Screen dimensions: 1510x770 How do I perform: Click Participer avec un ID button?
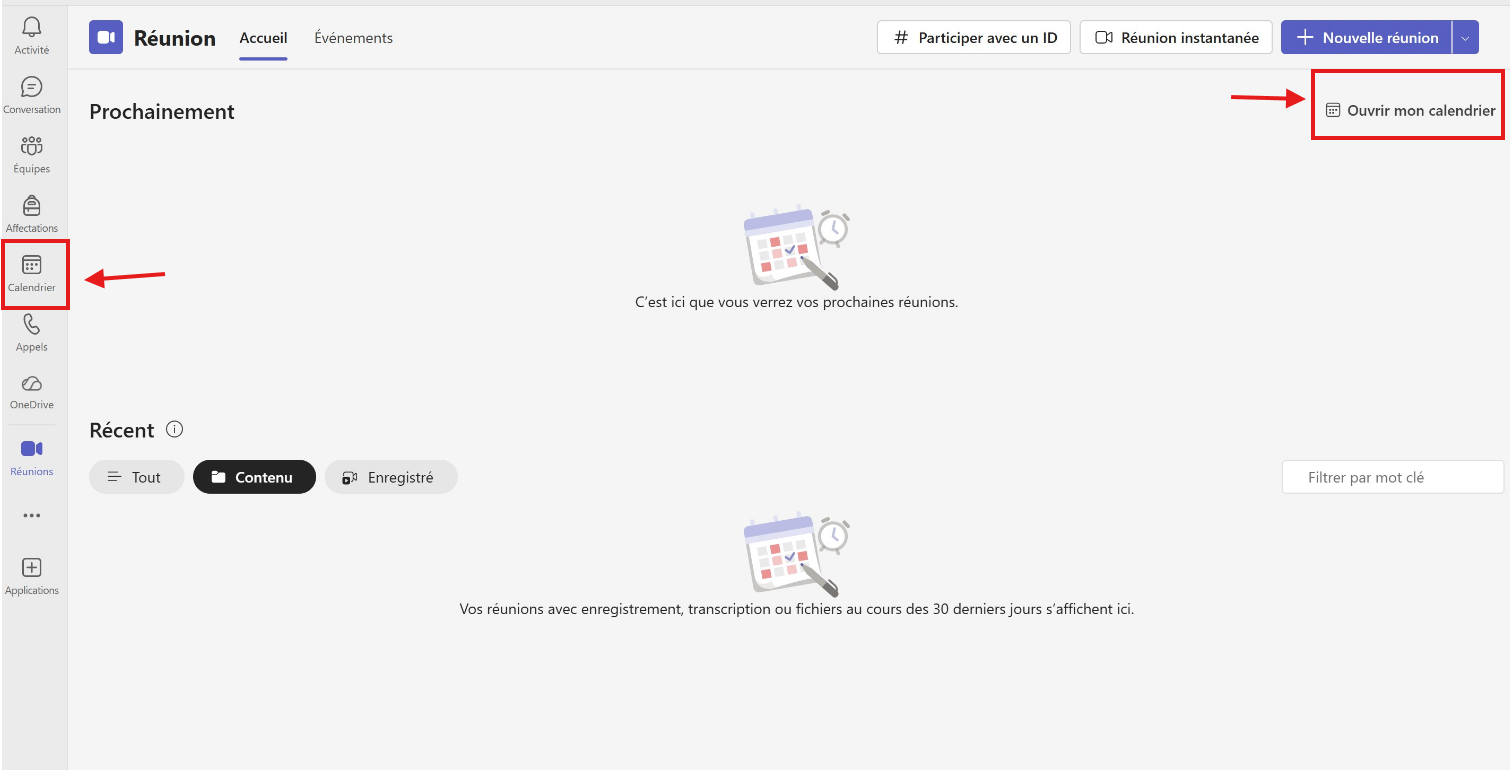click(974, 38)
